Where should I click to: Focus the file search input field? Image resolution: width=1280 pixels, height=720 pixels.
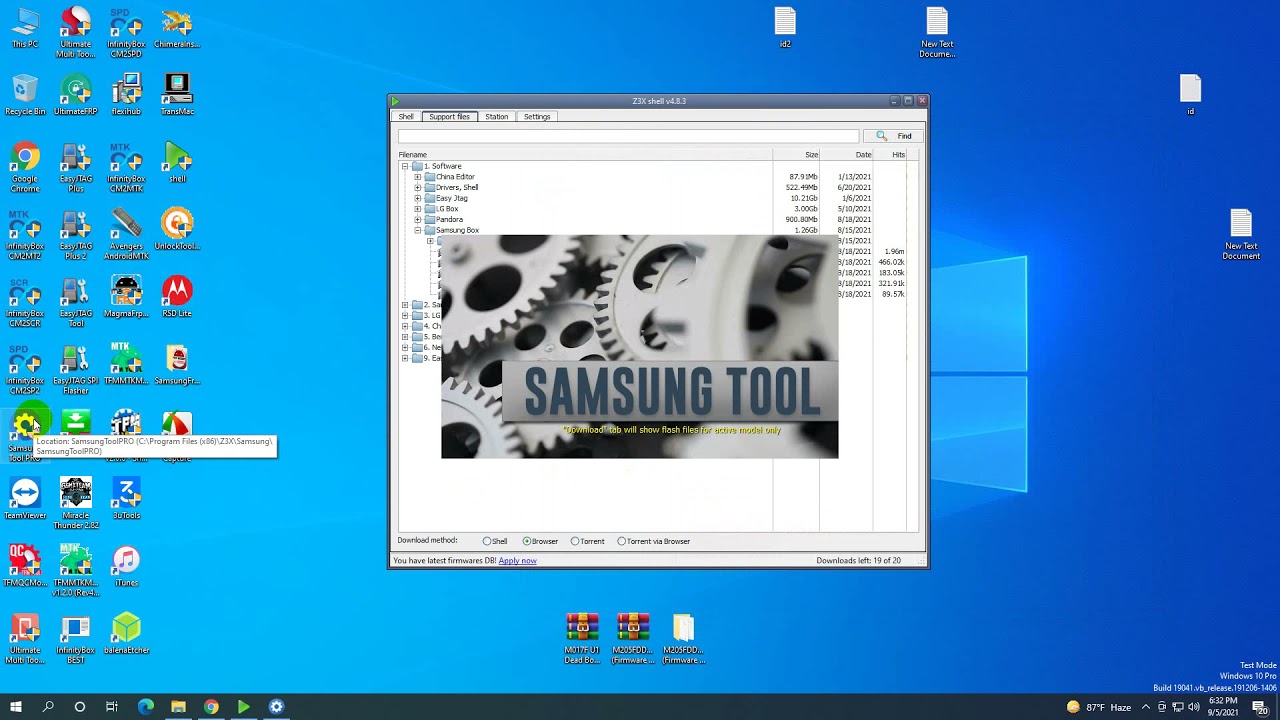click(628, 136)
